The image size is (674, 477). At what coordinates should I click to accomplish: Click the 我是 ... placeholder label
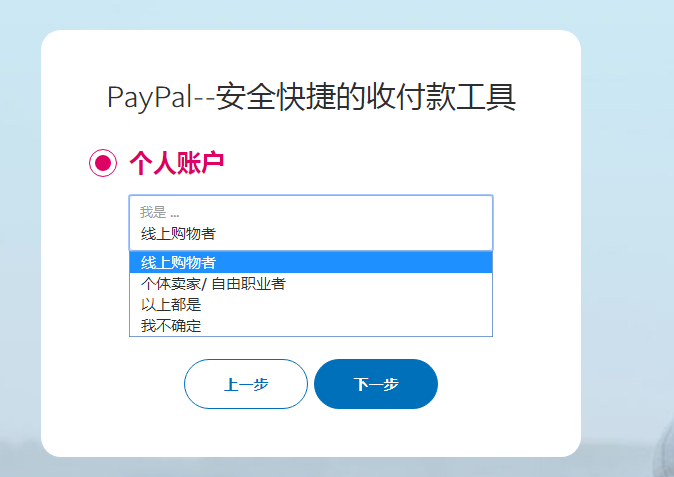click(x=159, y=212)
